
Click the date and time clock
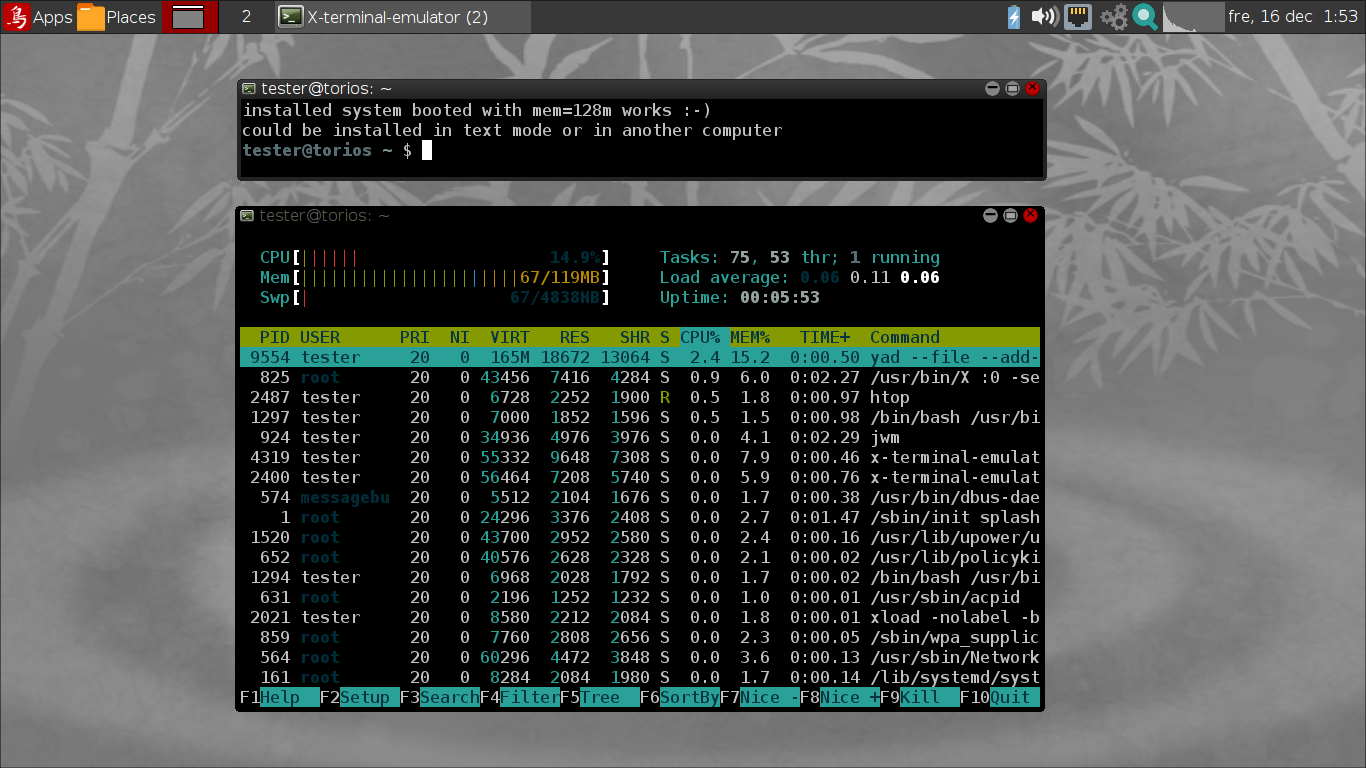pyautogui.click(x=1292, y=17)
